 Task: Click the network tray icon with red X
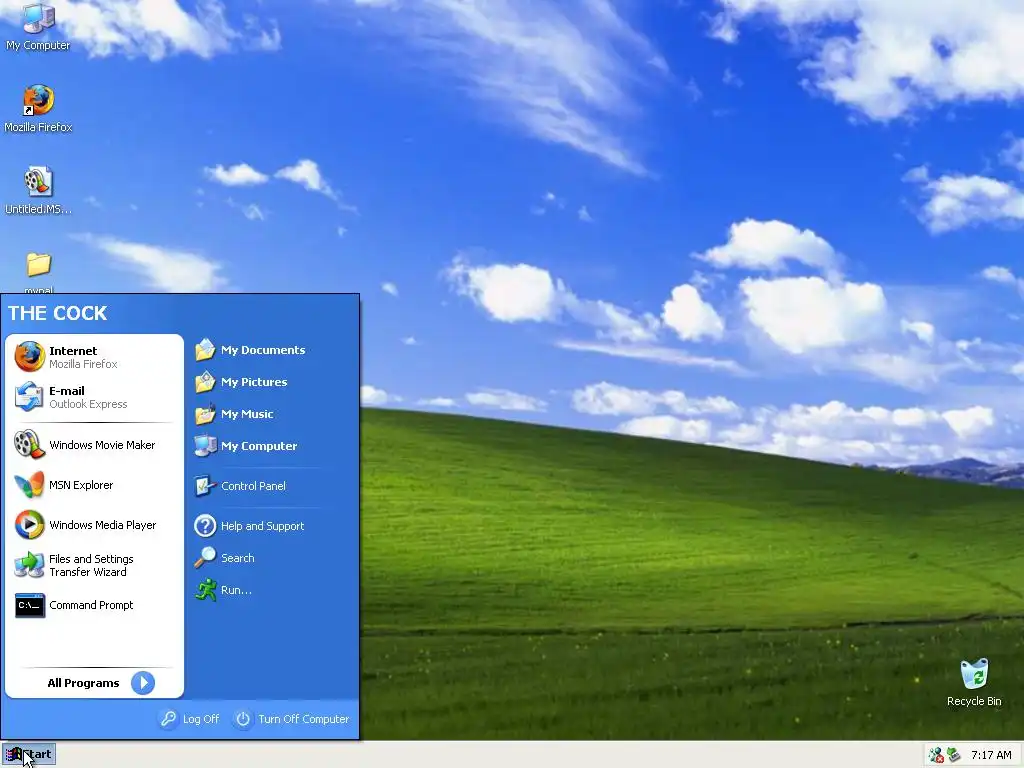tap(936, 755)
